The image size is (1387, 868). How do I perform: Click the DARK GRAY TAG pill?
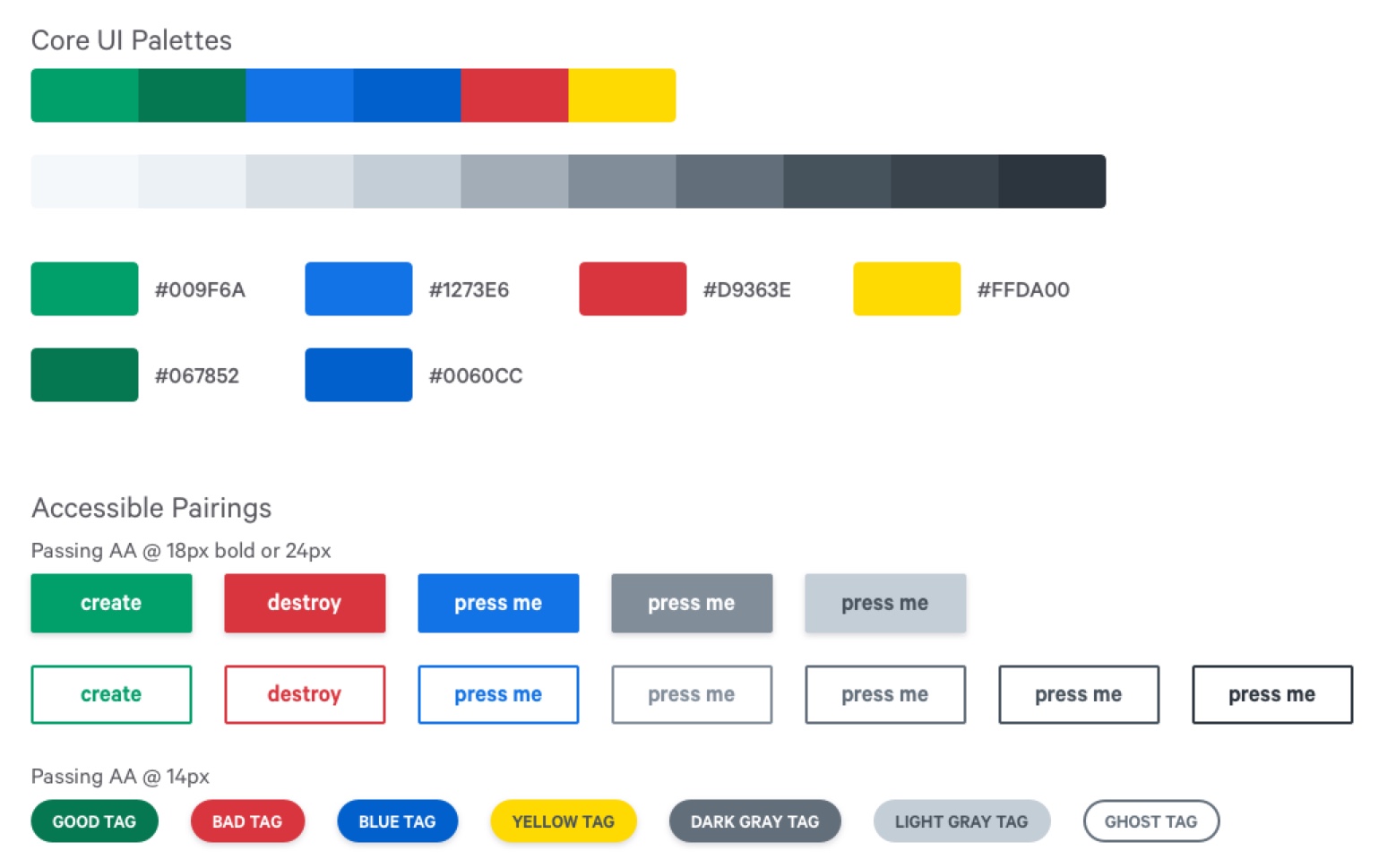754,821
